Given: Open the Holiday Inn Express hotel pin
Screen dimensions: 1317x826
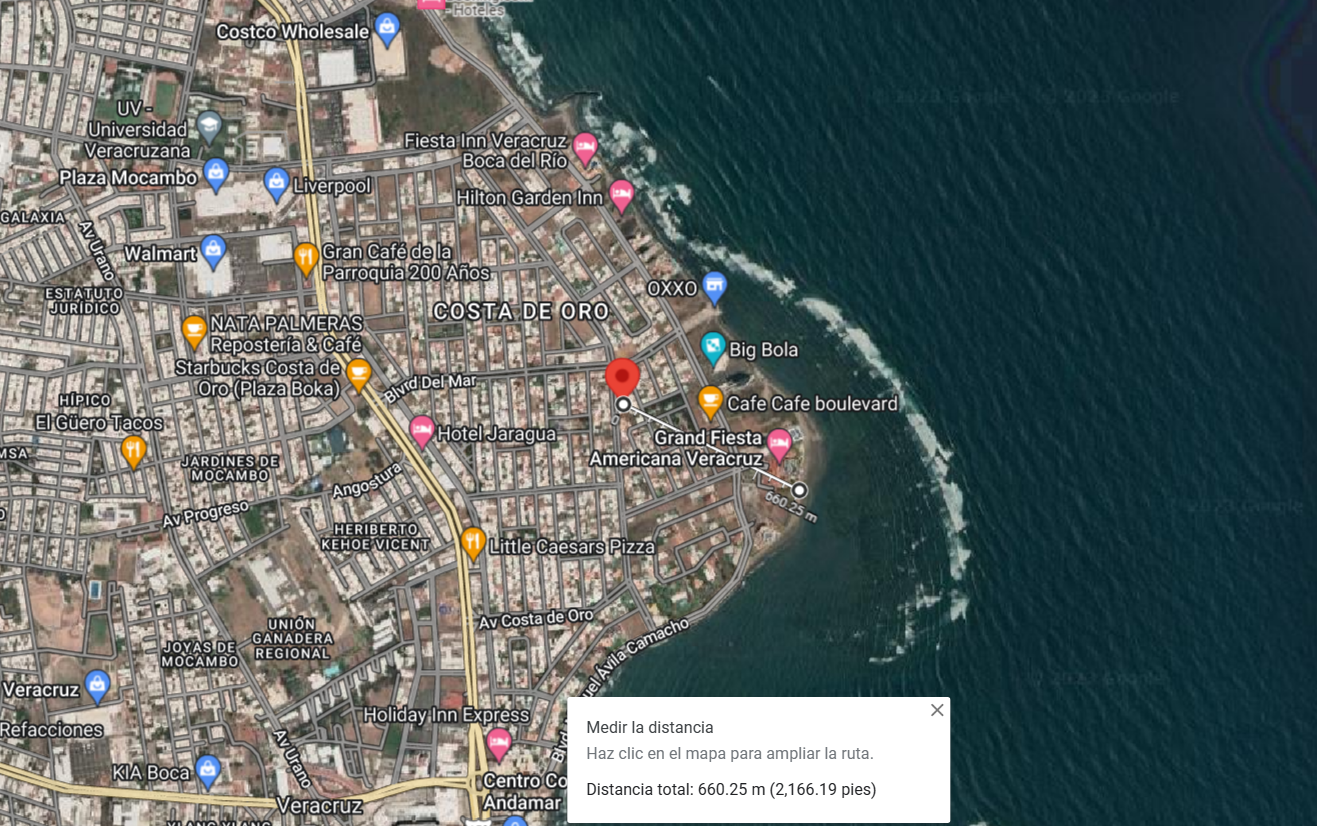Looking at the screenshot, I should pyautogui.click(x=498, y=743).
